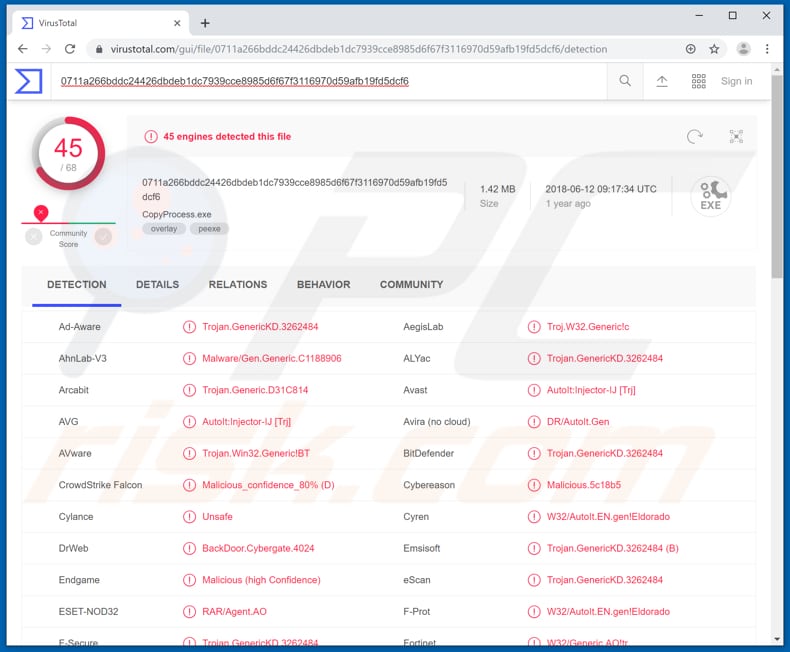Click Malware/Gen.Generic.C1188906 result
The width and height of the screenshot is (790, 652).
point(272,358)
